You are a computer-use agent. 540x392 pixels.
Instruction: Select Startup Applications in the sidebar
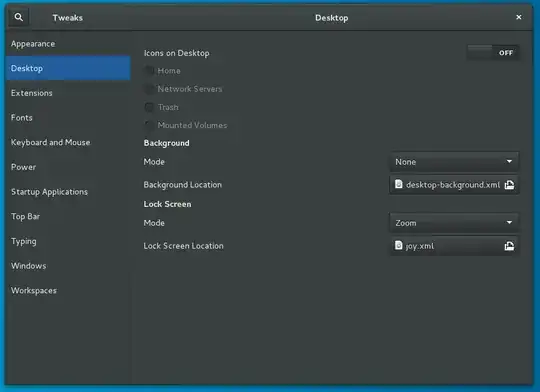coord(68,192)
